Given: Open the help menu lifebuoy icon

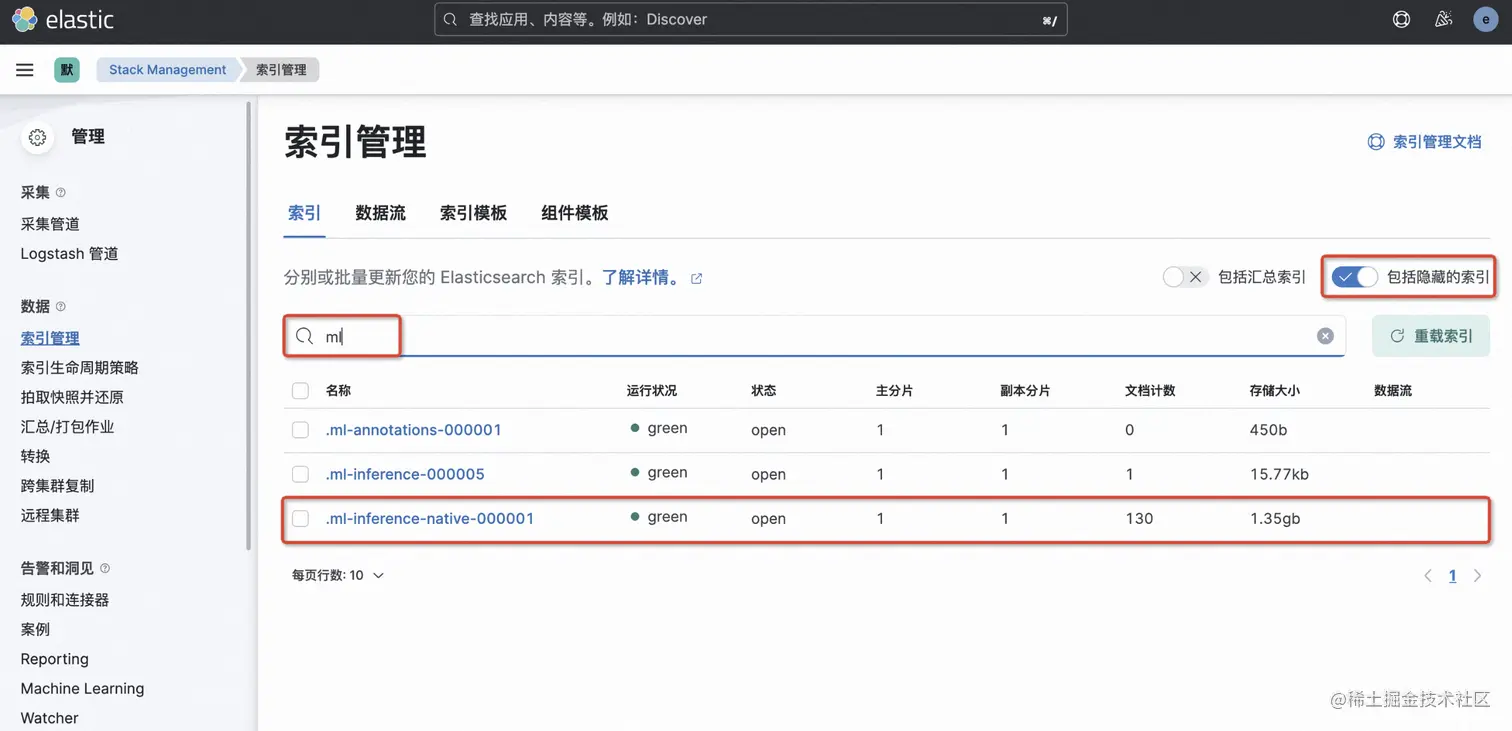Looking at the screenshot, I should pyautogui.click(x=1401, y=19).
